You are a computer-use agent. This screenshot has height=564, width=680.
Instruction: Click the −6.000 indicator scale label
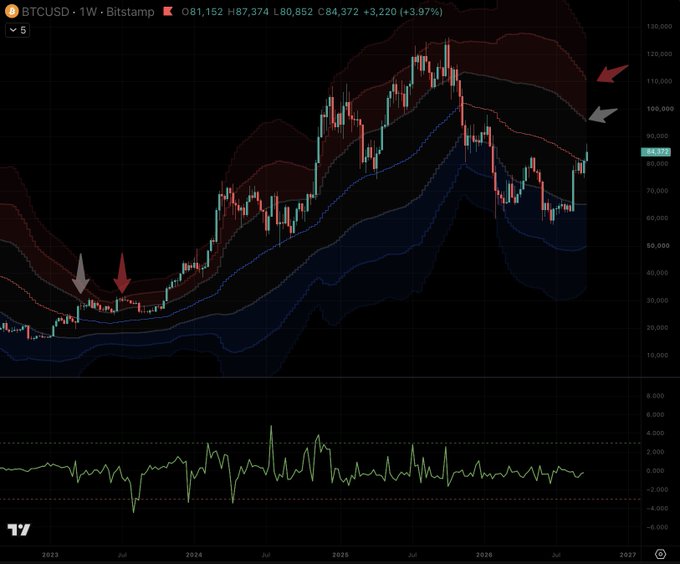[657, 527]
